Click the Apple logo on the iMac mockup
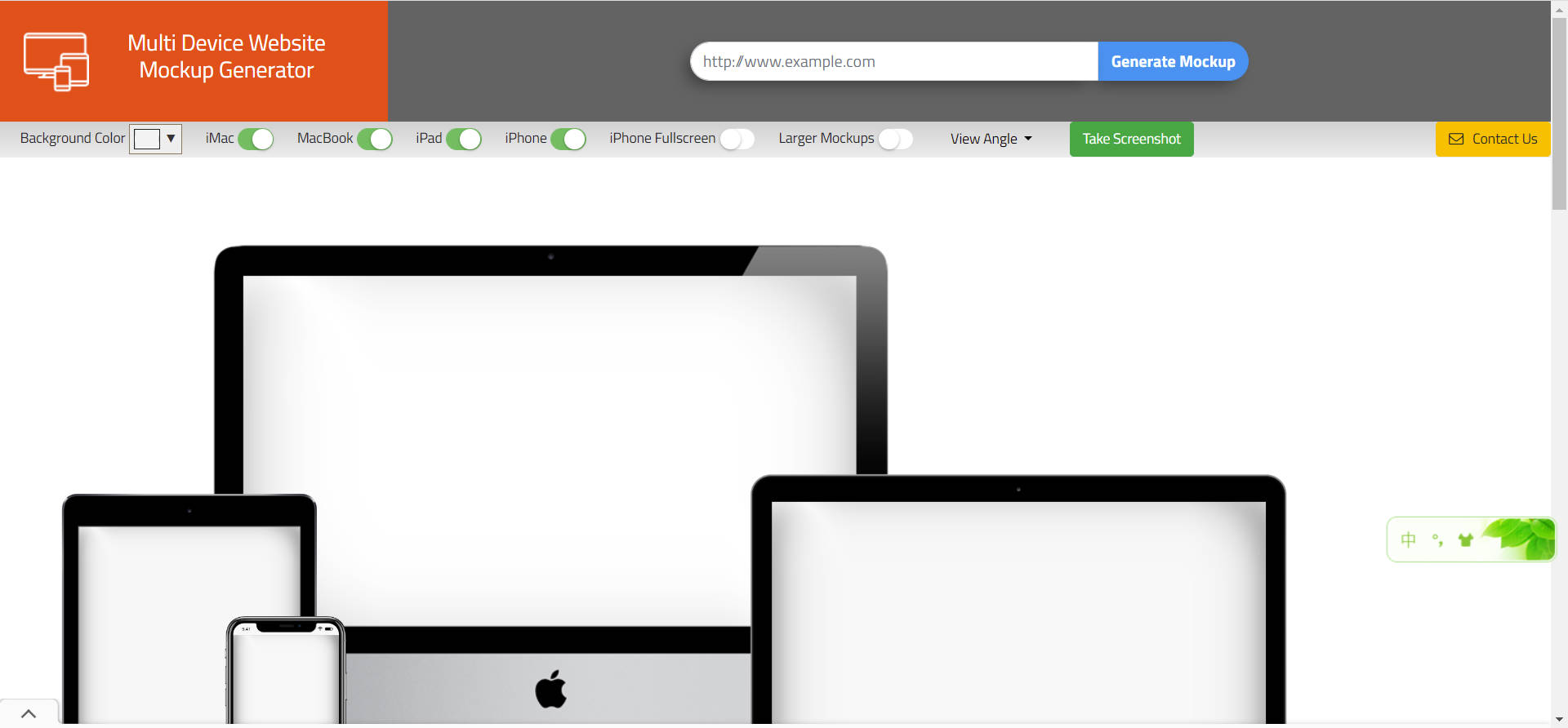Image resolution: width=1568 pixels, height=728 pixels. coord(551,689)
